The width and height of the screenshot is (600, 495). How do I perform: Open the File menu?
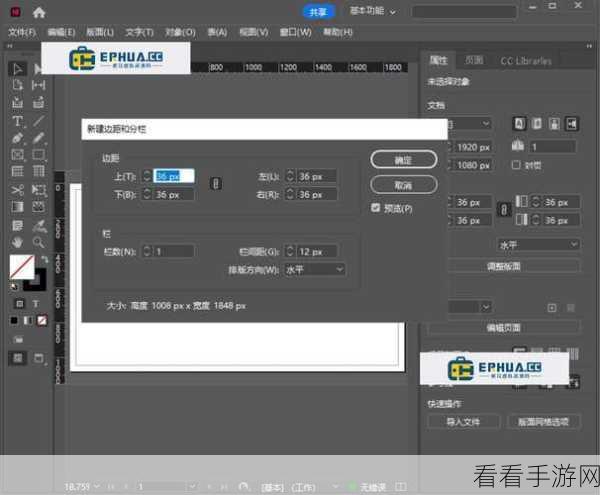[x=22, y=32]
